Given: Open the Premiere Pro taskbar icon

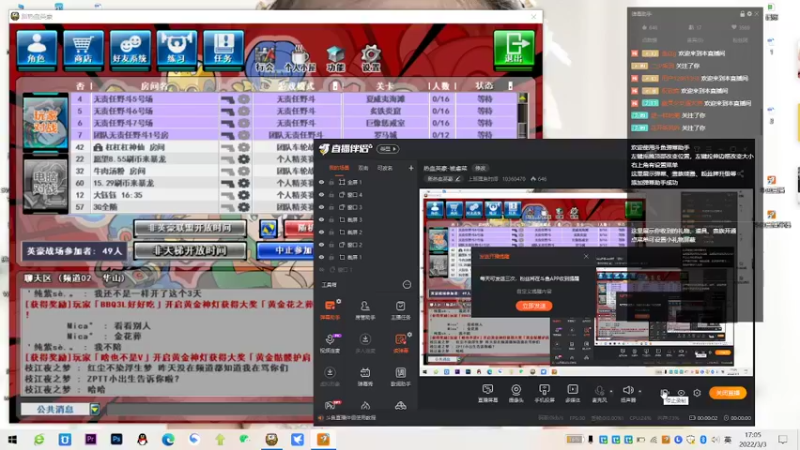Looking at the screenshot, I should (91, 439).
